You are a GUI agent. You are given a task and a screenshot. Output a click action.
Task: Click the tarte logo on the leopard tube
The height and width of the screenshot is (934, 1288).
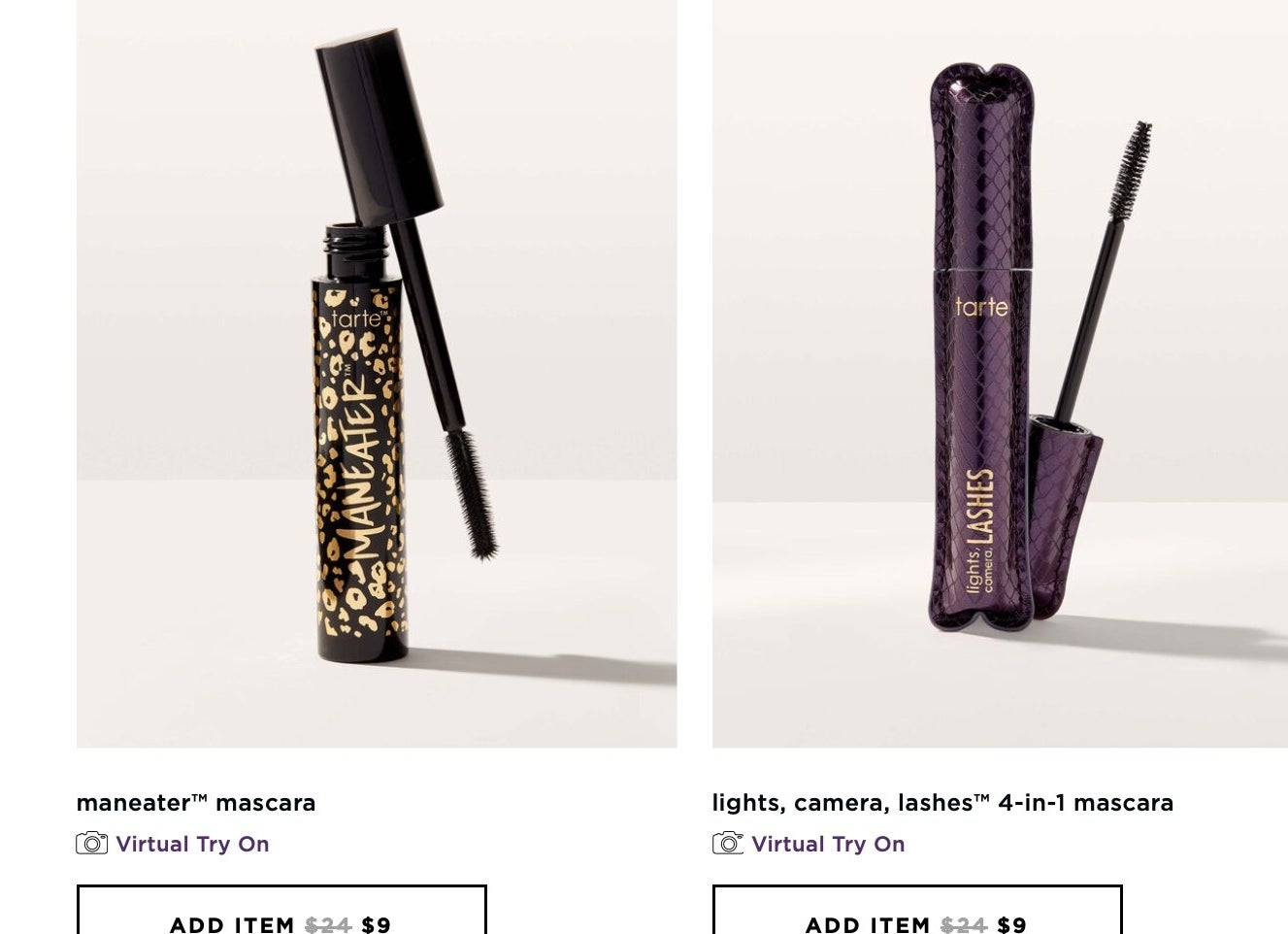359,318
